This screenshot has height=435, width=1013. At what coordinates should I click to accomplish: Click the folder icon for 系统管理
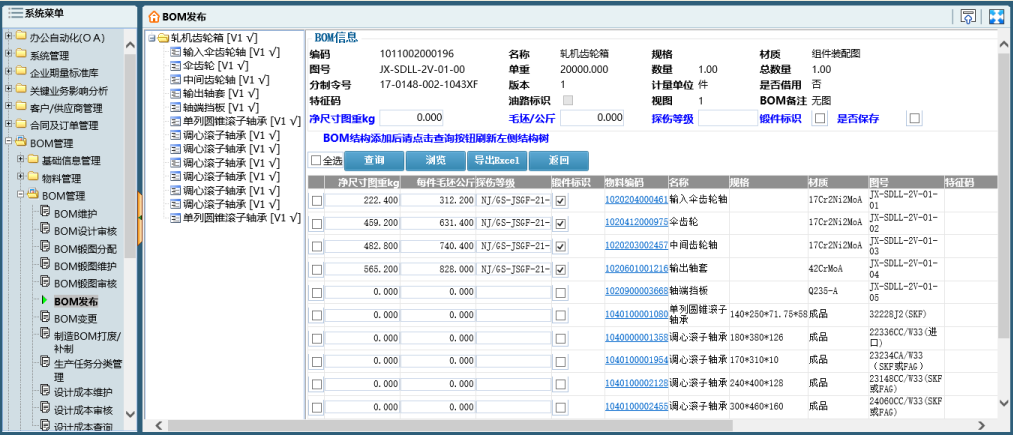[21, 55]
